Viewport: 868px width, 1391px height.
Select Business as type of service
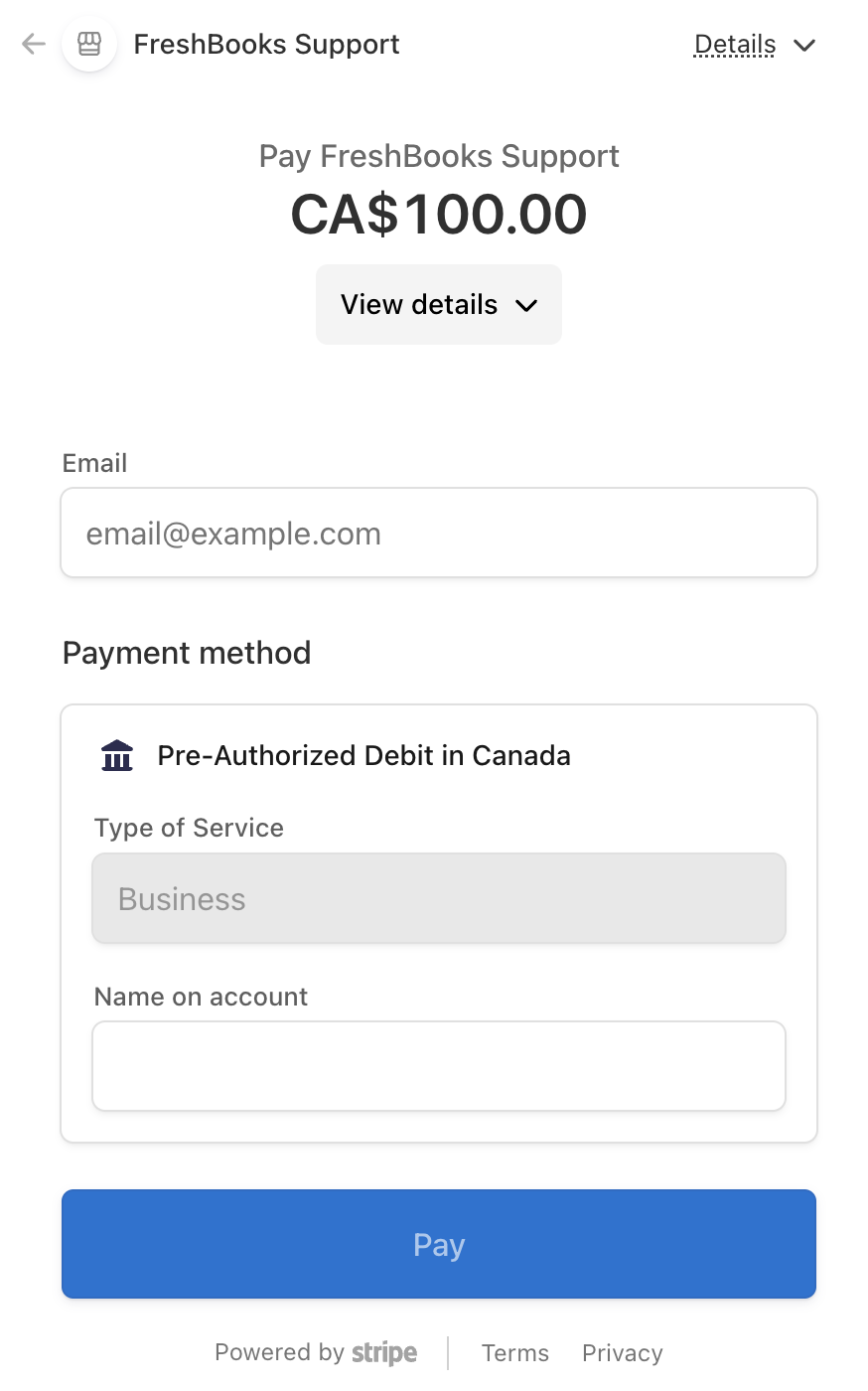click(x=438, y=897)
